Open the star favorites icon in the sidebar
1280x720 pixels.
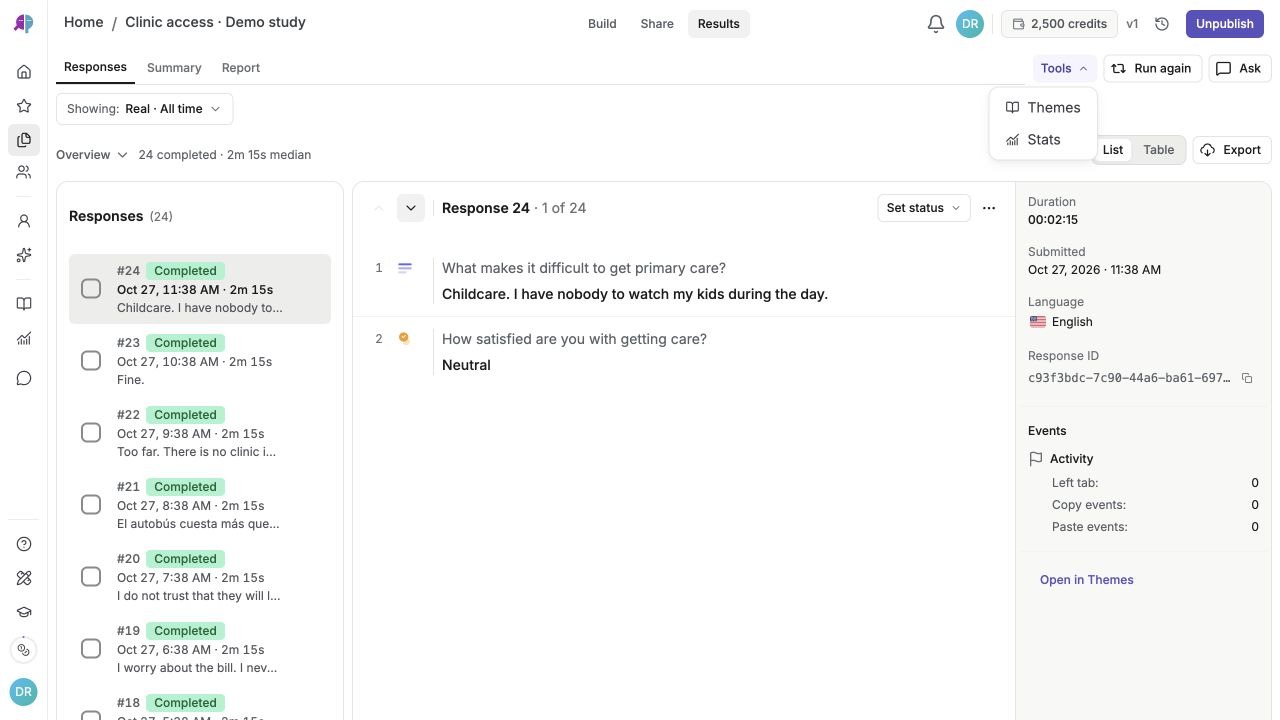pos(24,106)
